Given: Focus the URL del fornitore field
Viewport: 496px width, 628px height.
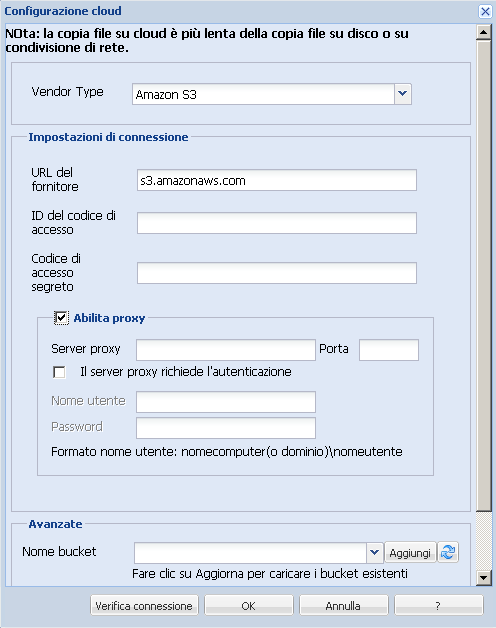Looking at the screenshot, I should (277, 180).
